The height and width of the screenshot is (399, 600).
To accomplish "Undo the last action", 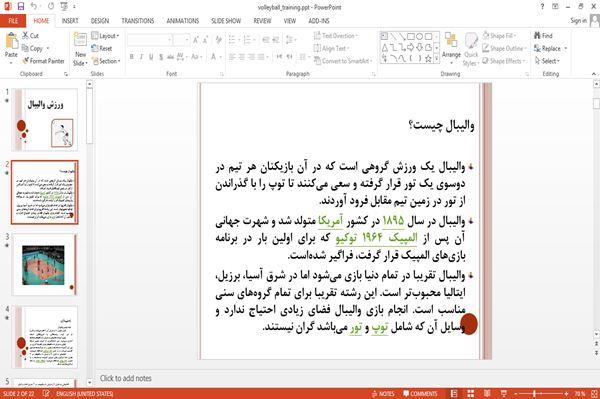I will coord(34,7).
